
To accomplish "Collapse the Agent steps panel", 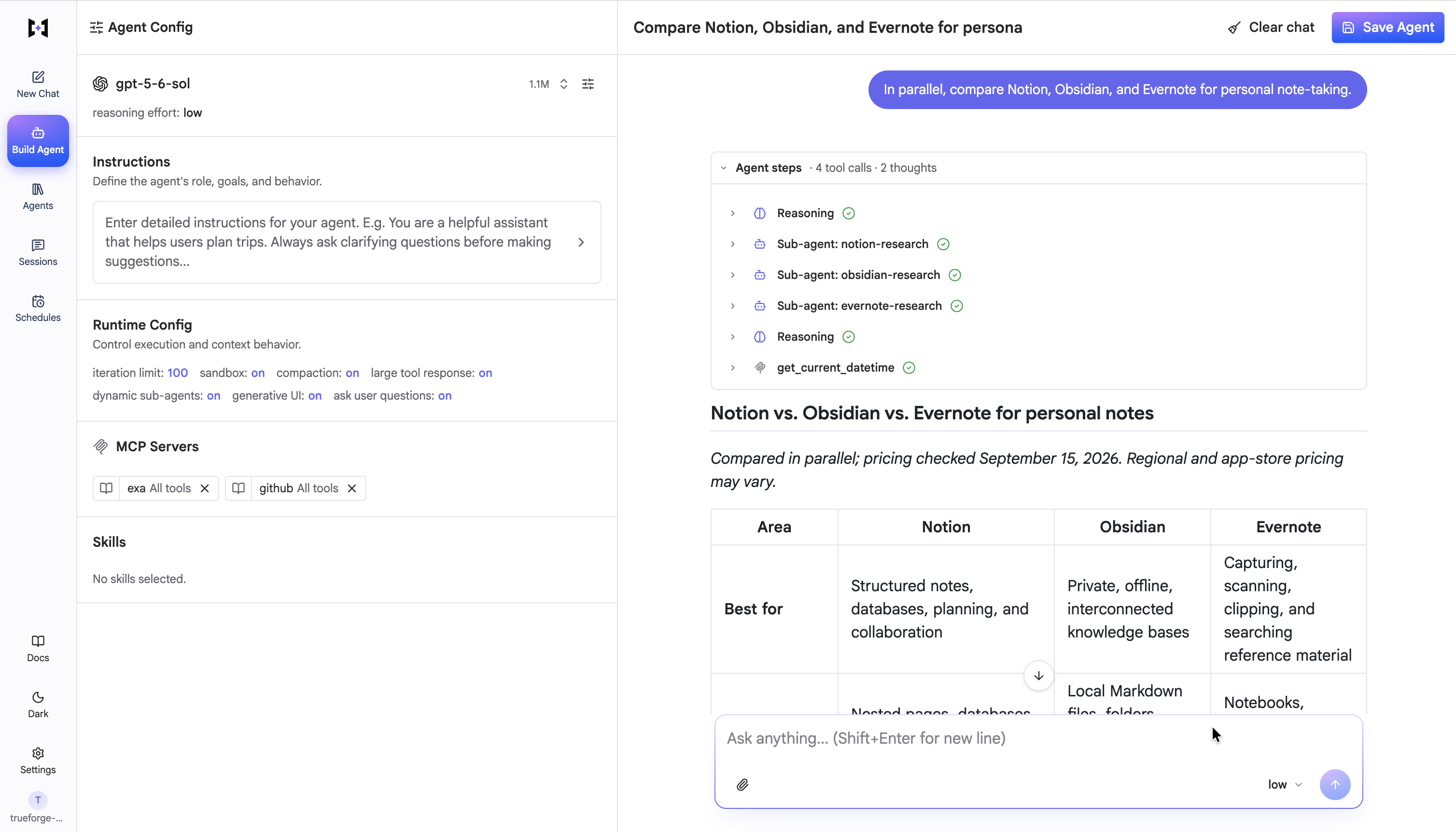I will (x=723, y=168).
